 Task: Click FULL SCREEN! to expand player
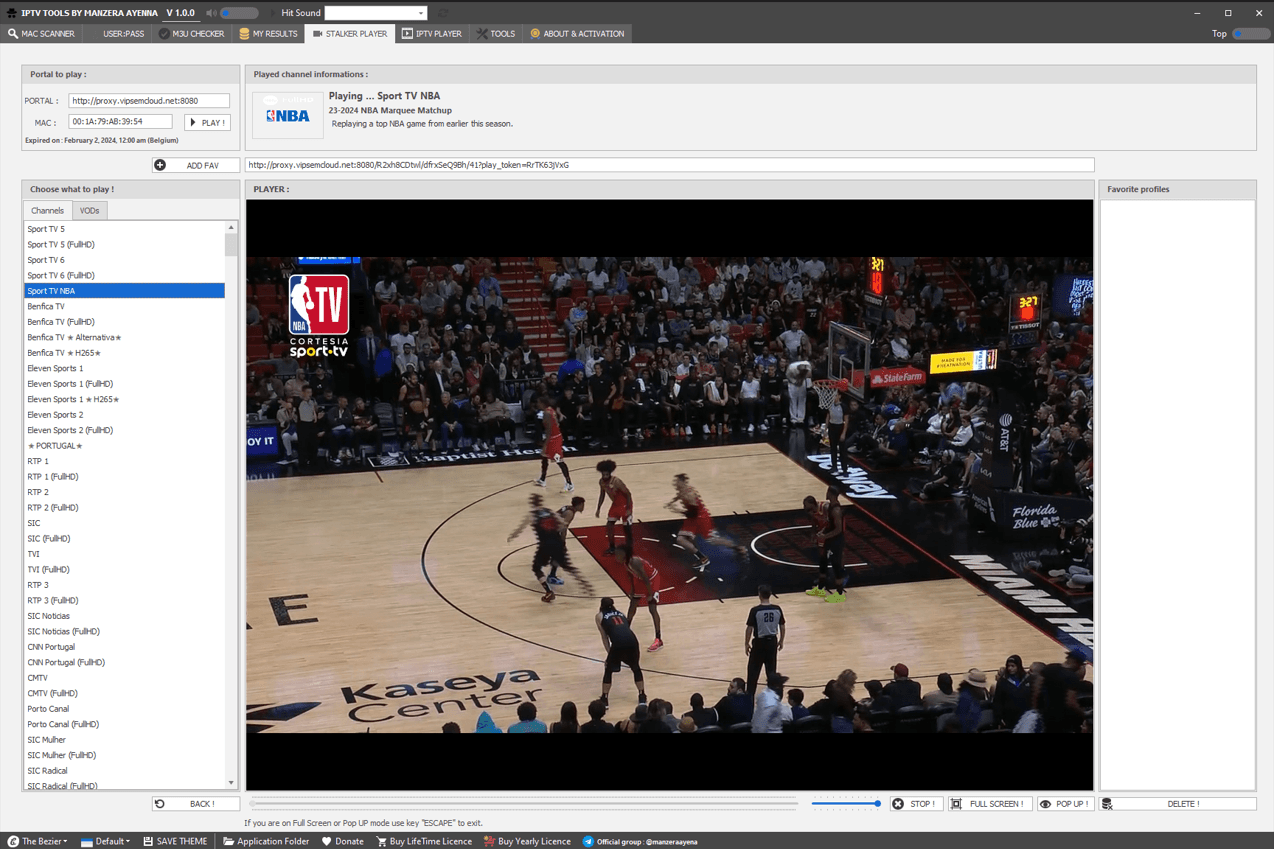click(x=989, y=803)
